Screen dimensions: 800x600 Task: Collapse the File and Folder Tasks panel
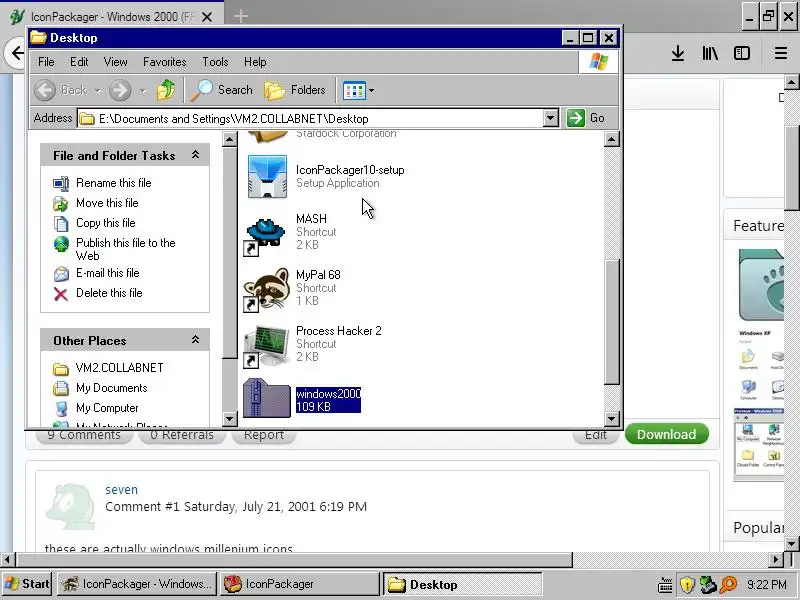pyautogui.click(x=195, y=155)
